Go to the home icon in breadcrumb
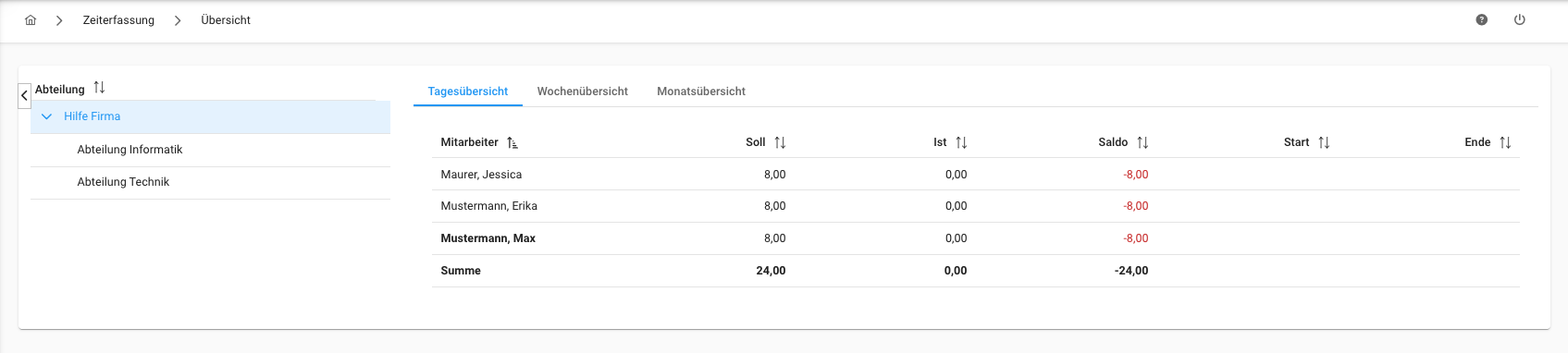Viewport: 1568px width, 353px height. (x=31, y=20)
